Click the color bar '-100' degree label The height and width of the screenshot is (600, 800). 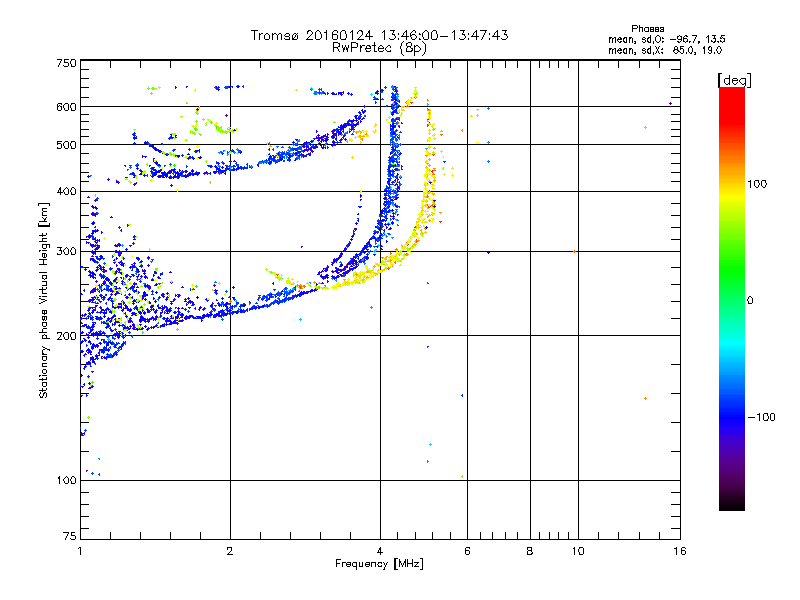click(x=762, y=417)
